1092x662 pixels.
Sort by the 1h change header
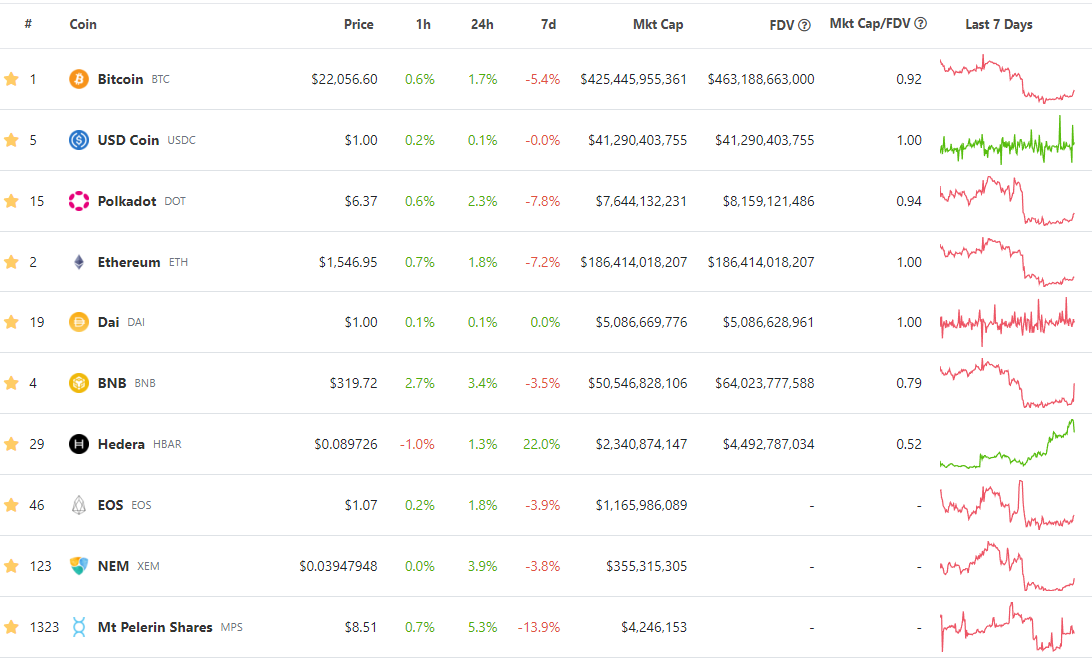tap(423, 24)
